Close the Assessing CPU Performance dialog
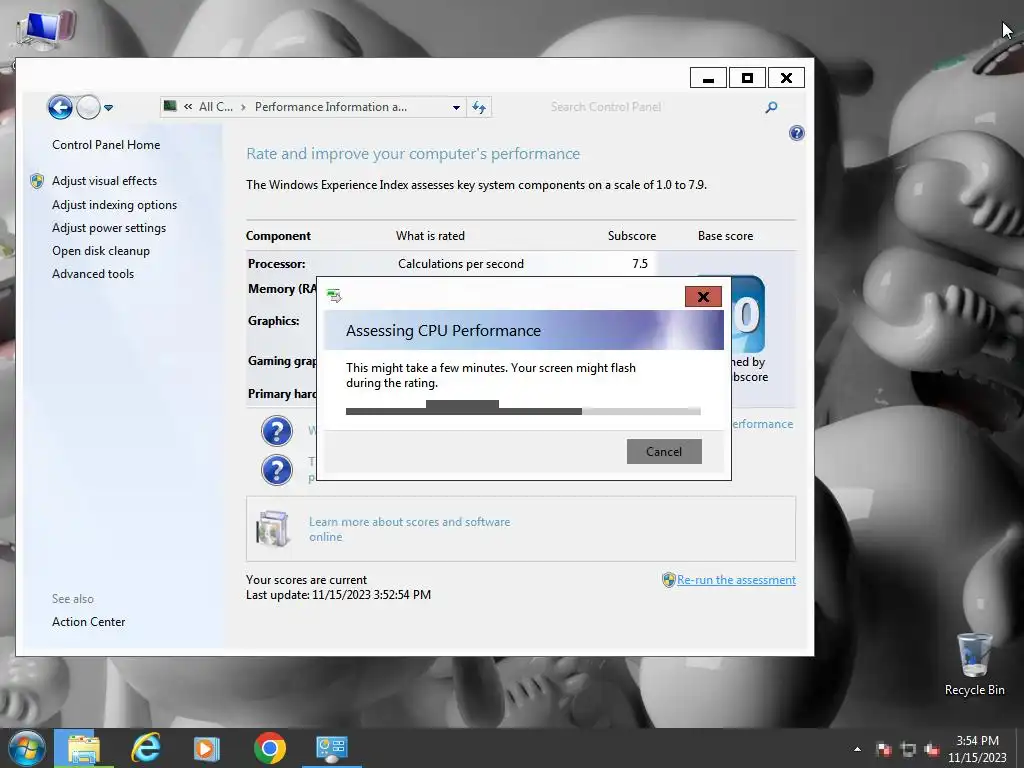Viewport: 1024px width, 768px height. pos(703,297)
